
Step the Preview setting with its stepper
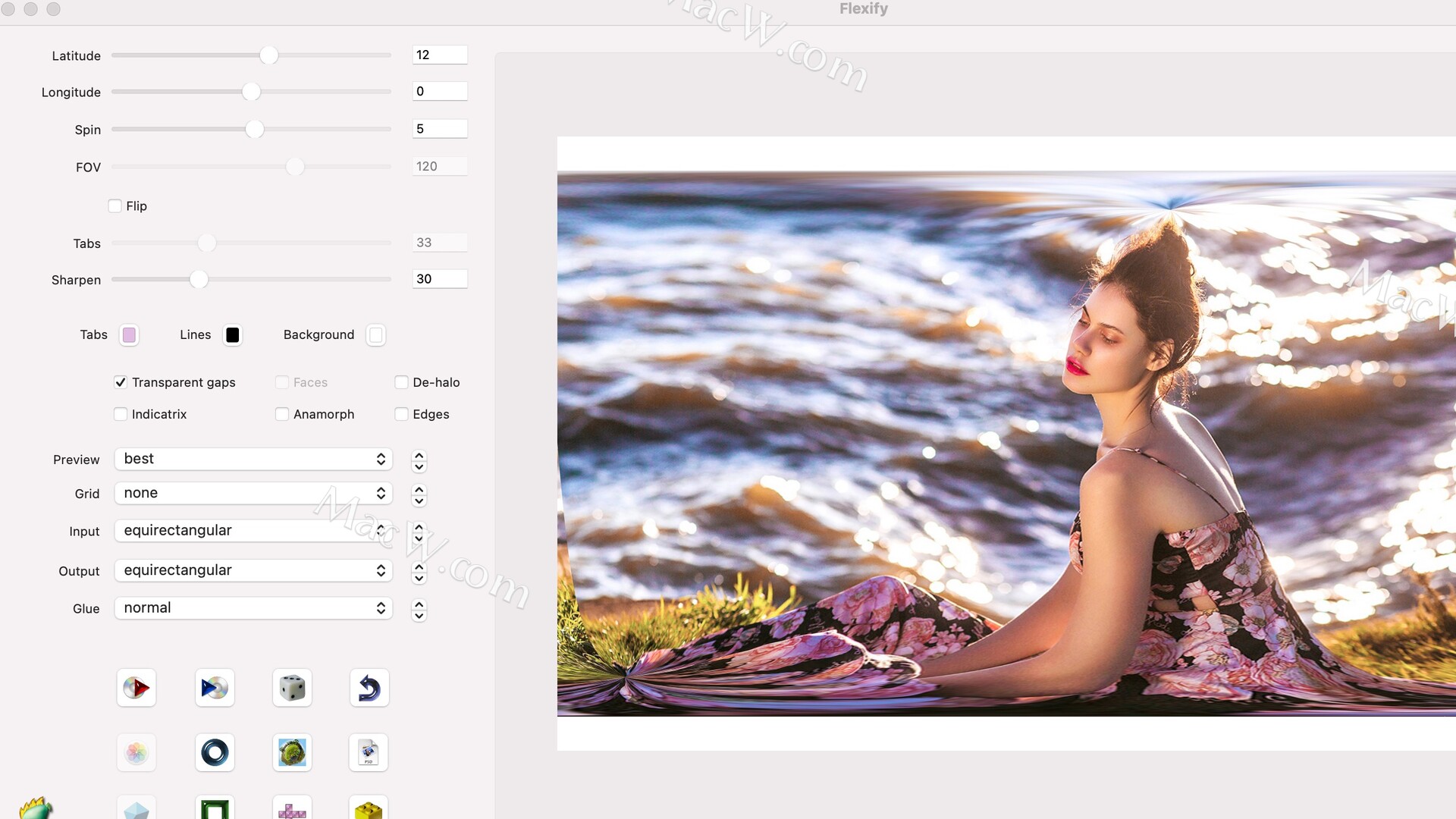click(x=419, y=460)
